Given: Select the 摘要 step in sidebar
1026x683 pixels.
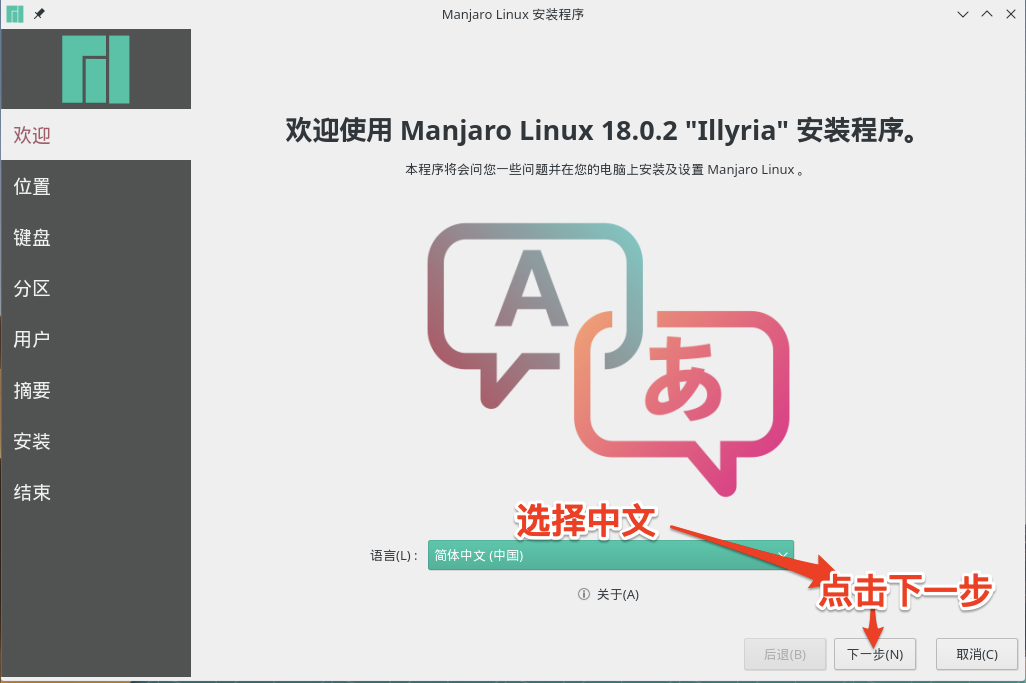Looking at the screenshot, I should (x=96, y=391).
